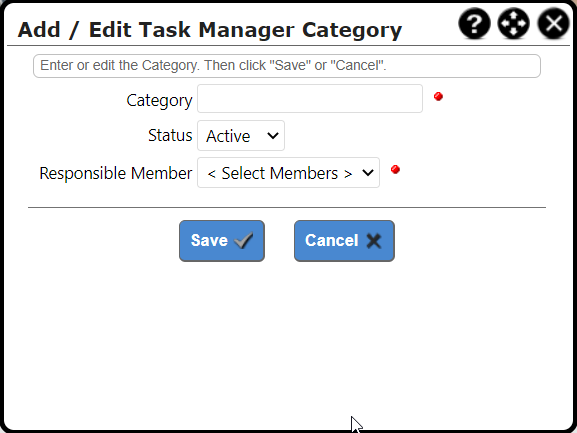This screenshot has height=433, width=577.
Task: Click the X icon on Cancel
Action: (x=374, y=241)
